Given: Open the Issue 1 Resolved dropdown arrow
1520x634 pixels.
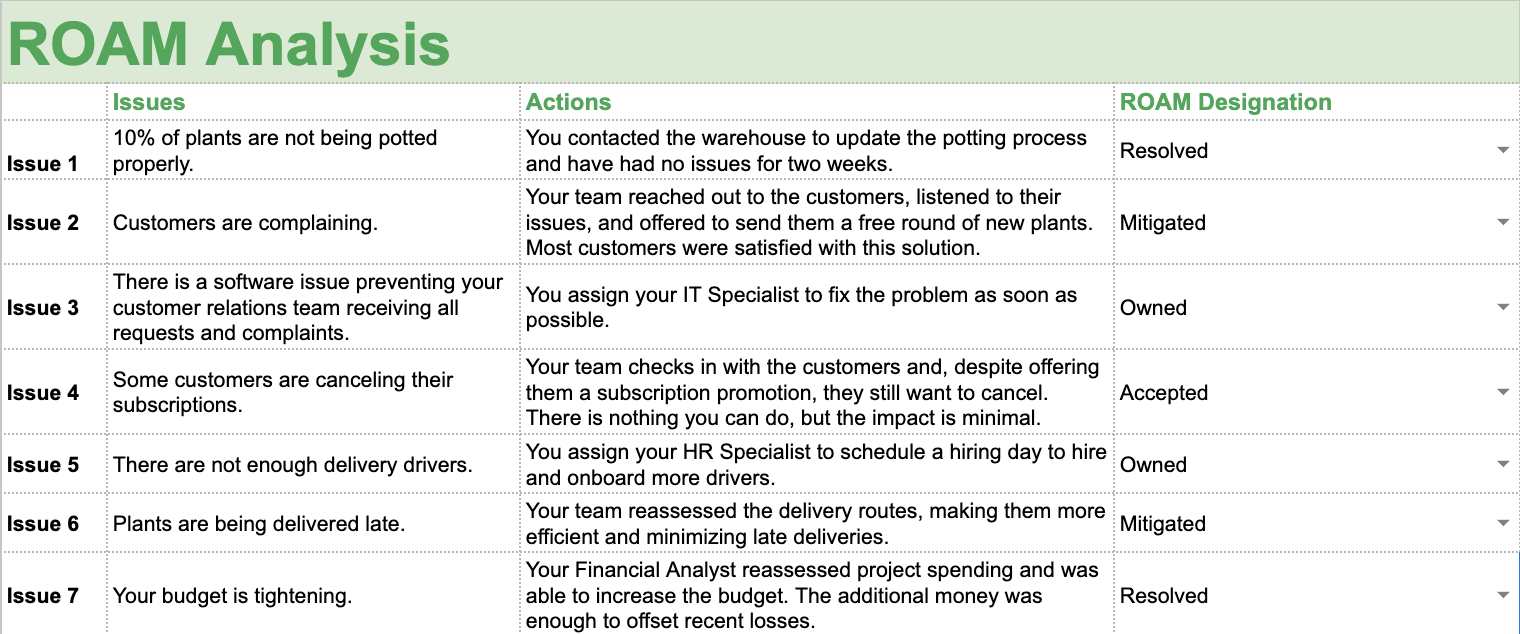Looking at the screenshot, I should (1502, 150).
